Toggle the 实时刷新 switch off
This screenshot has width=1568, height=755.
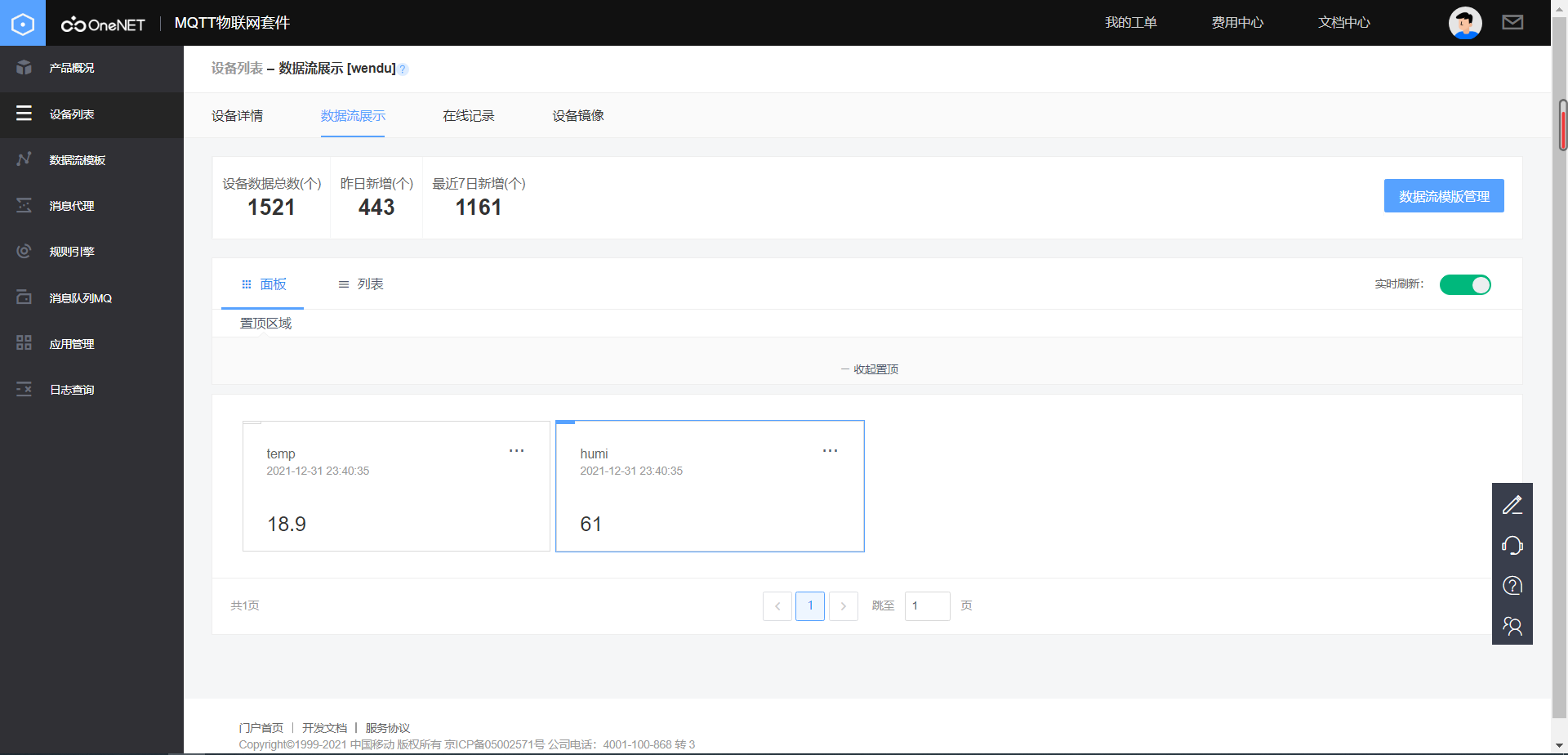pos(1465,284)
